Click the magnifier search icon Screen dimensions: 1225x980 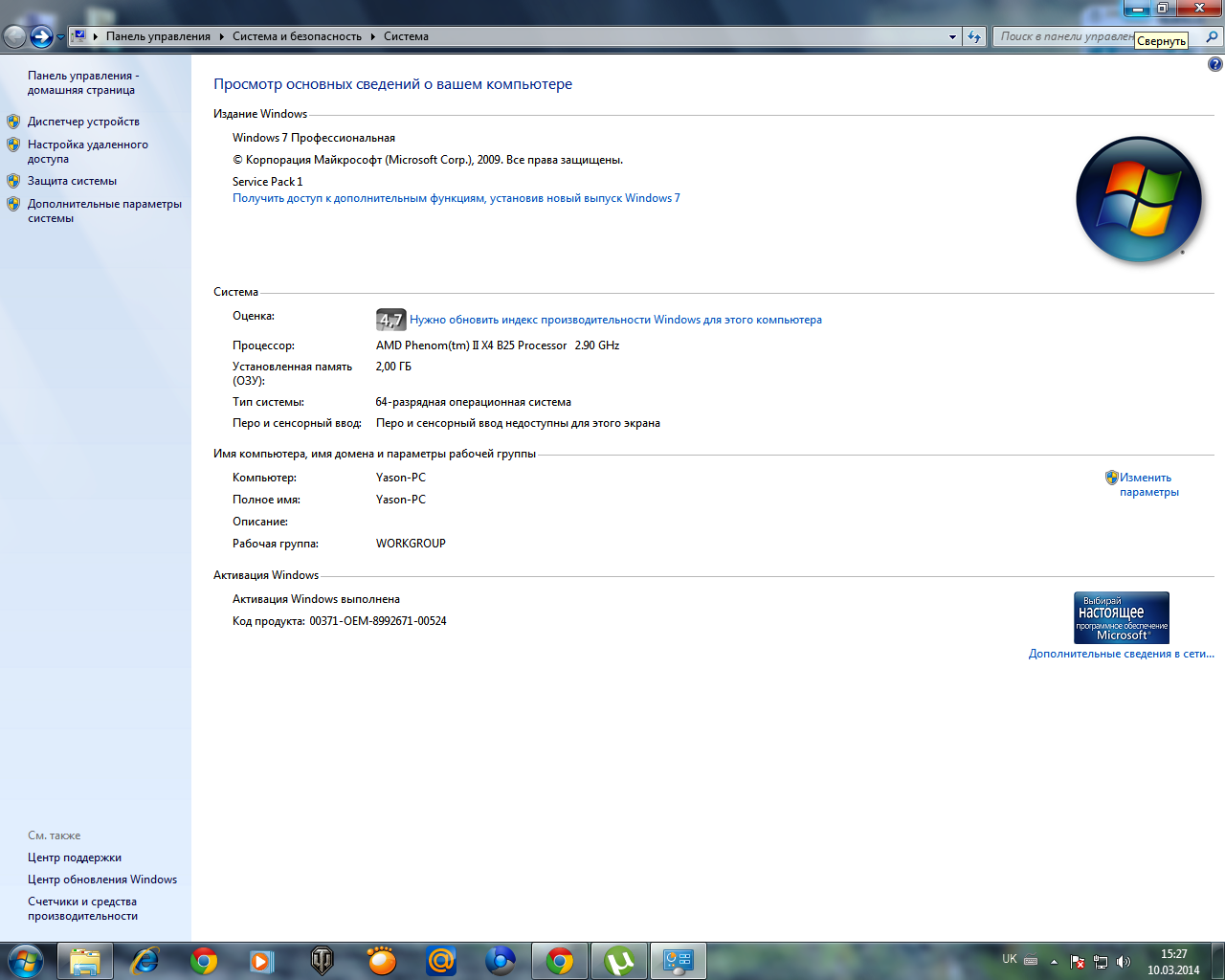pos(1213,36)
